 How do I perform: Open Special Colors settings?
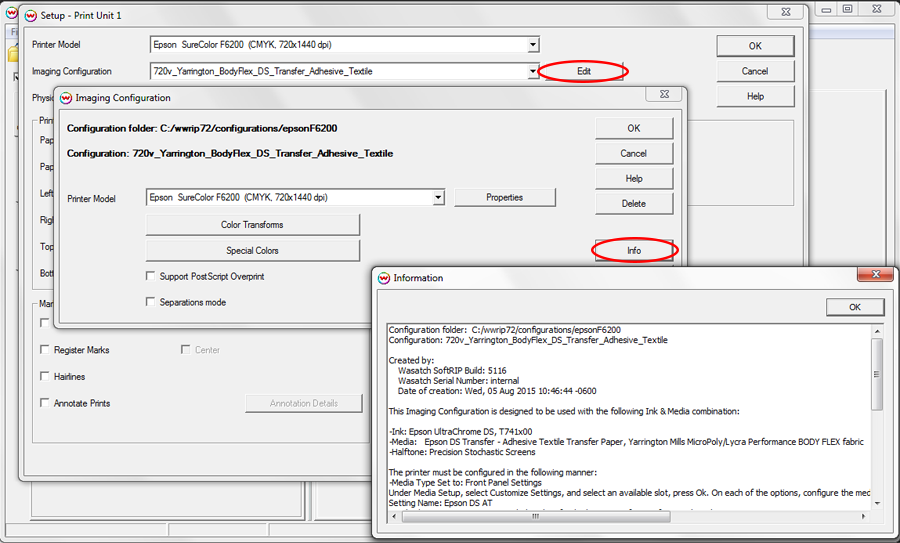tap(253, 251)
